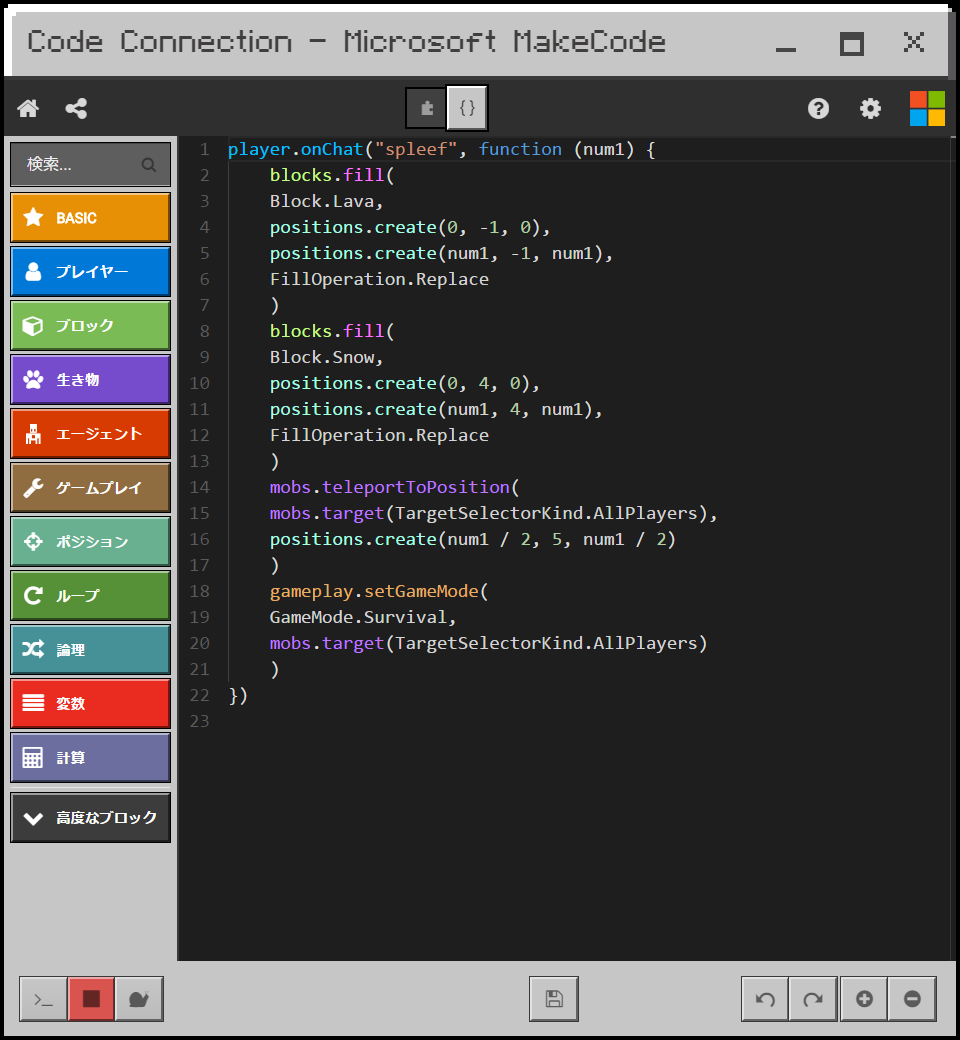
Task: Open the プレイヤー block drawer
Action: (x=90, y=271)
